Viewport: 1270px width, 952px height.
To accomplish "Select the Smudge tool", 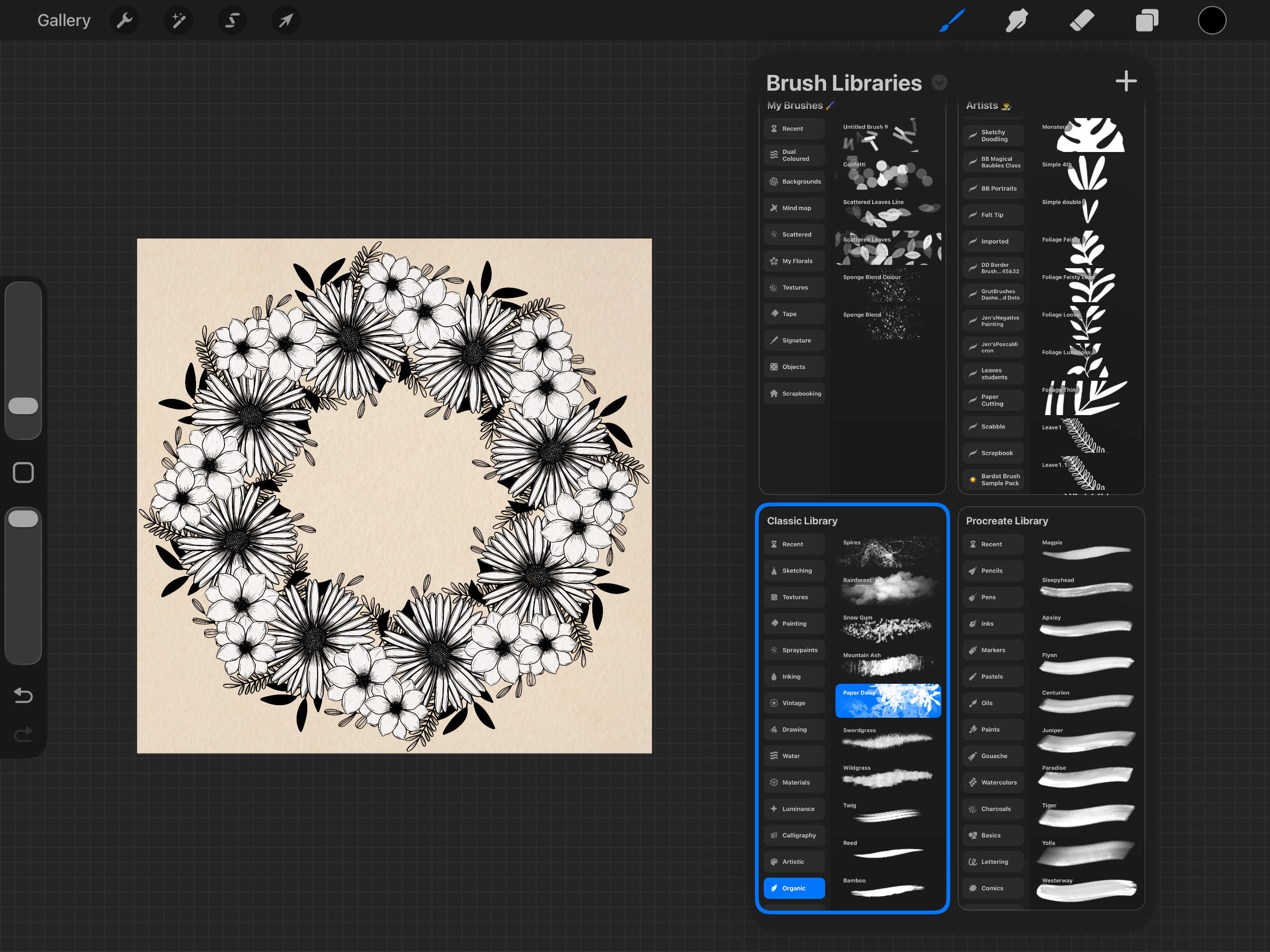I will point(1017,20).
